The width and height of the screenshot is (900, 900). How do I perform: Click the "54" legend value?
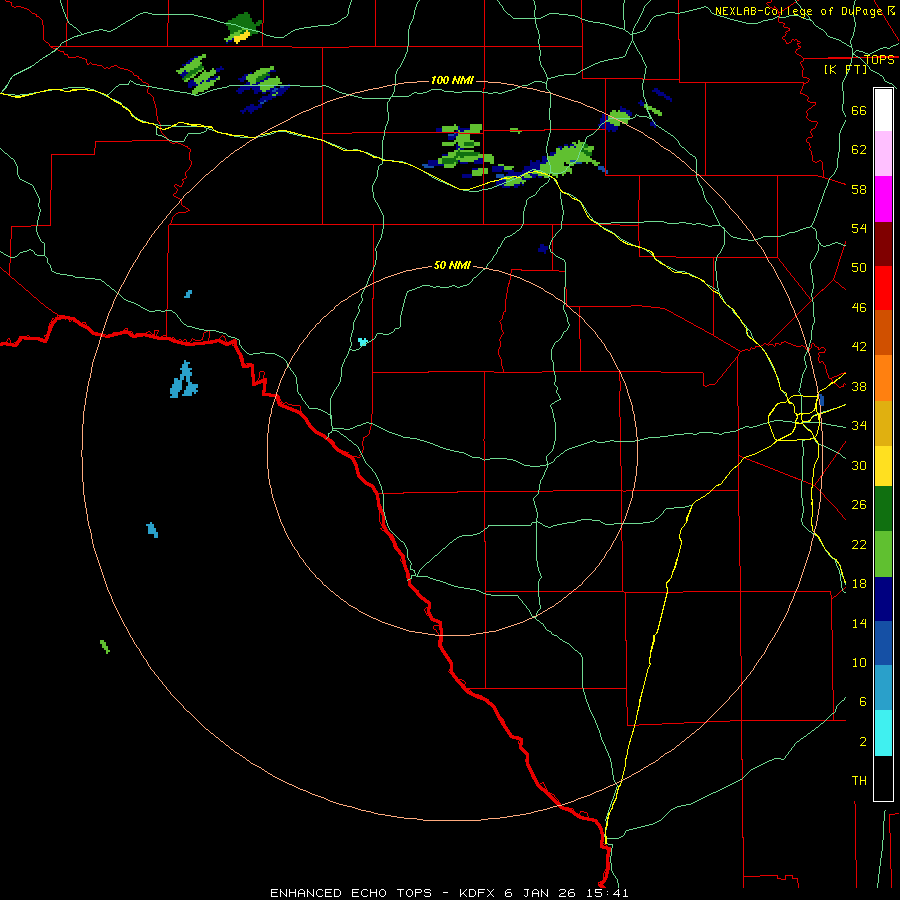pyautogui.click(x=859, y=228)
